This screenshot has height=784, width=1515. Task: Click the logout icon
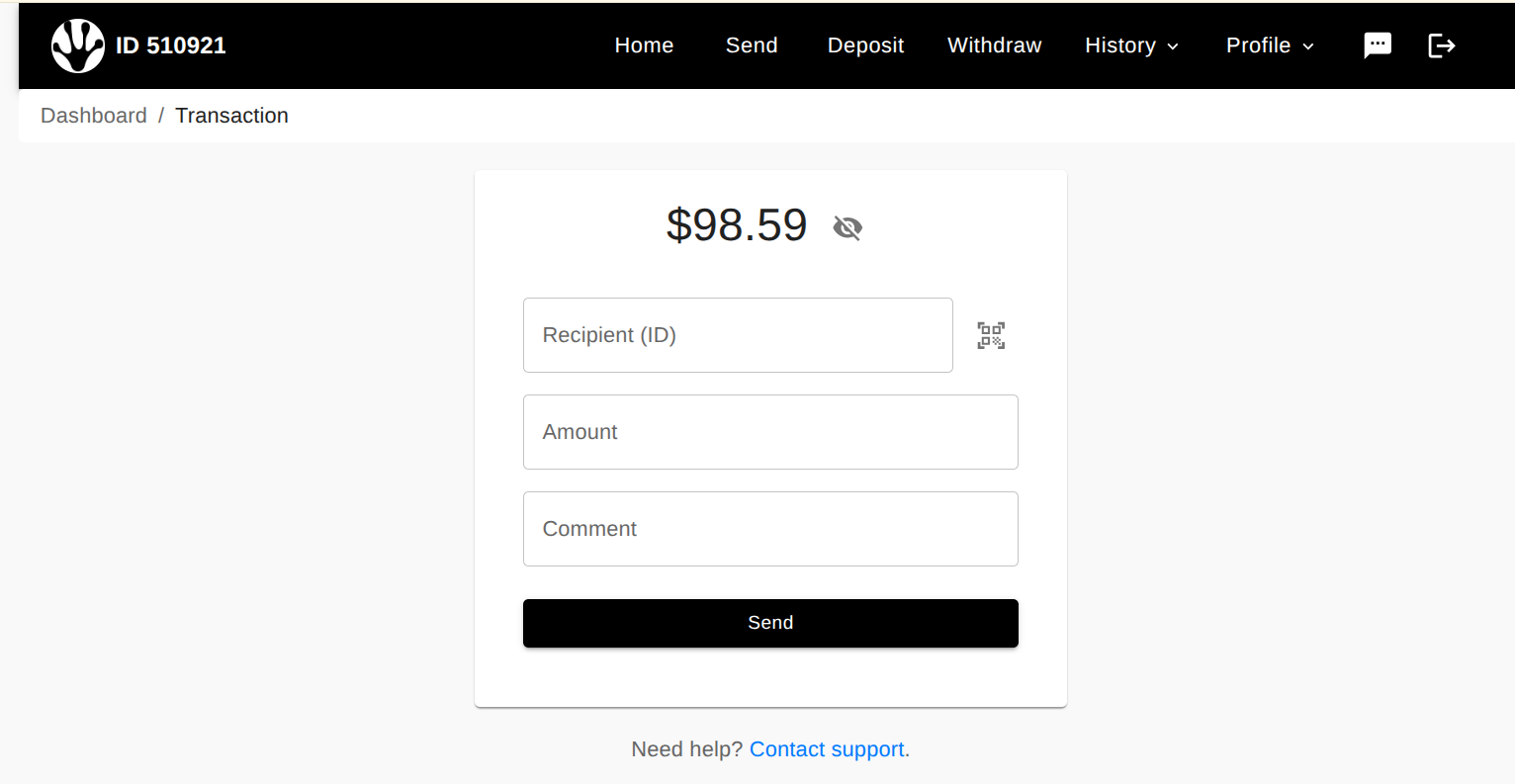[1442, 45]
